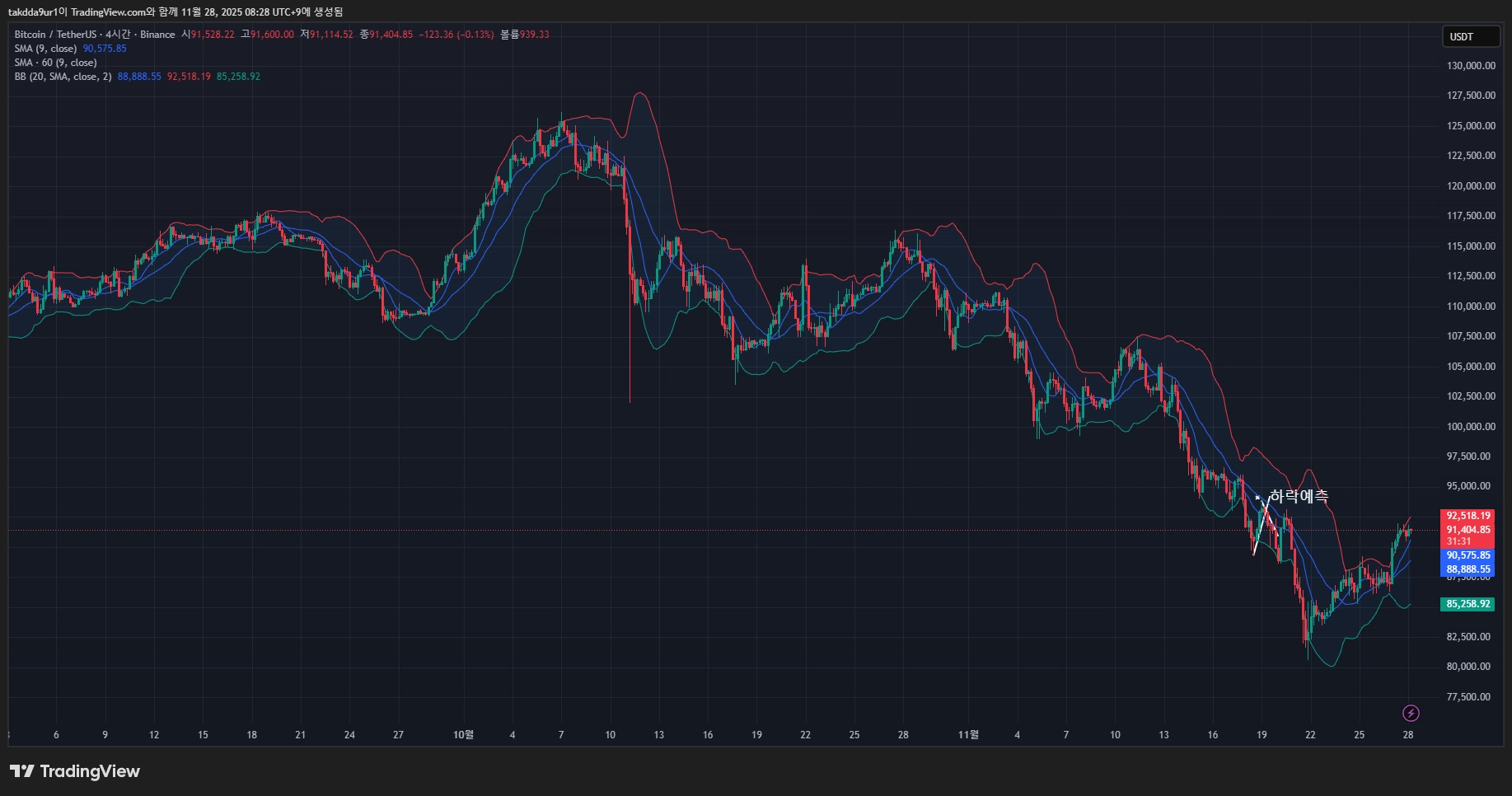Screen dimensions: 1512x796
Task: Click the 100,000.00 price scale label
Action: tap(1471, 427)
